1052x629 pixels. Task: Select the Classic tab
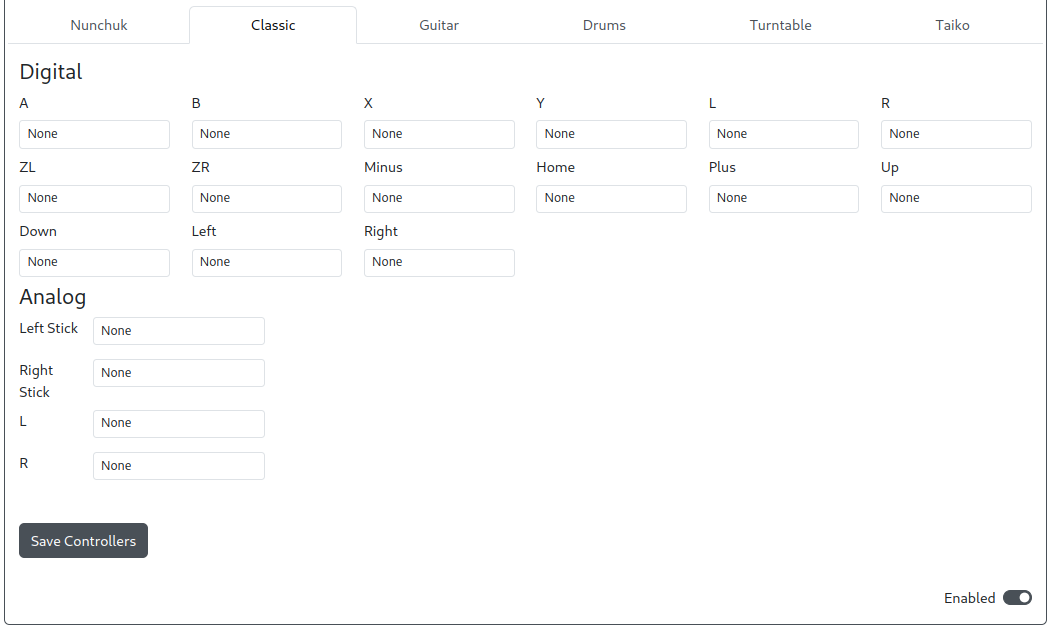click(x=273, y=25)
